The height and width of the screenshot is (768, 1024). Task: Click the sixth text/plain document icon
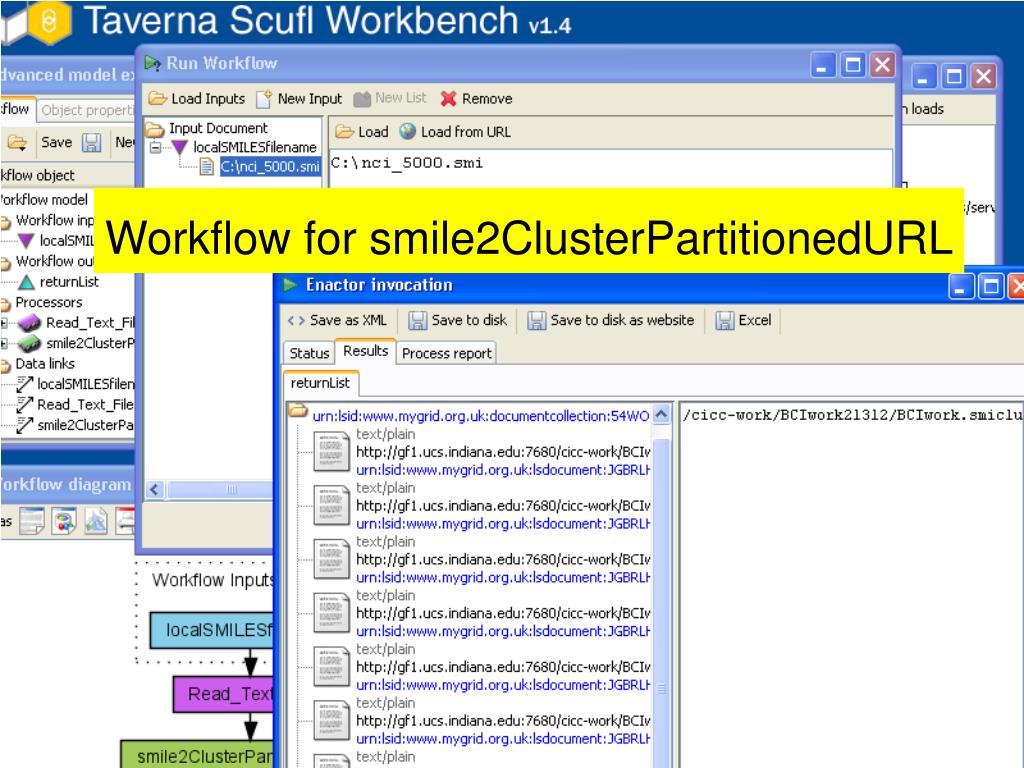(x=331, y=721)
